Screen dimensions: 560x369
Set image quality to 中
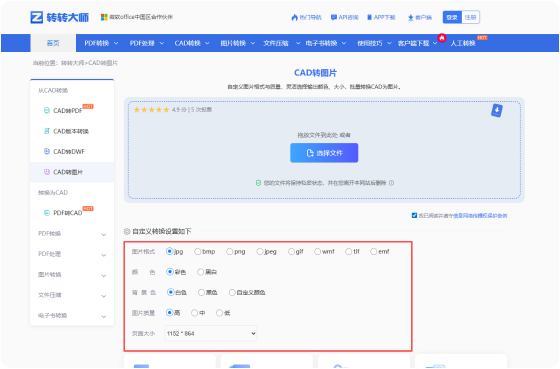coord(194,313)
